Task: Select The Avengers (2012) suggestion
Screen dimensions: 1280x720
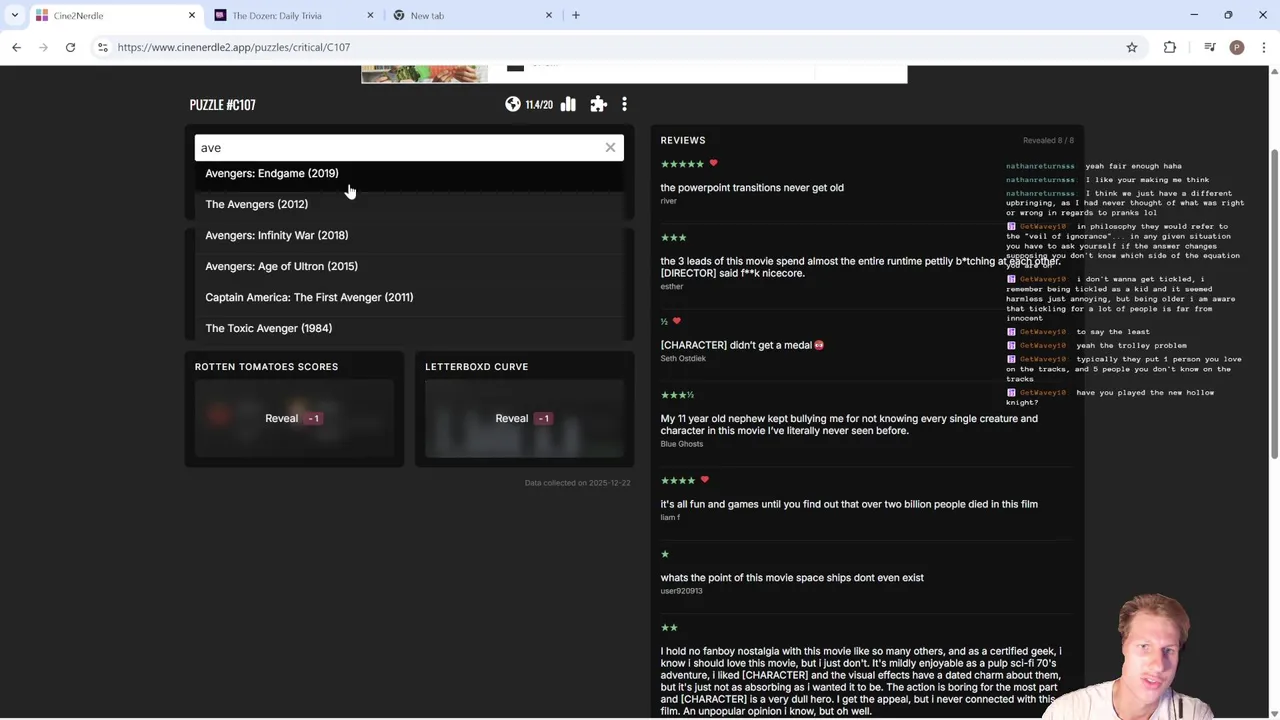Action: click(409, 204)
